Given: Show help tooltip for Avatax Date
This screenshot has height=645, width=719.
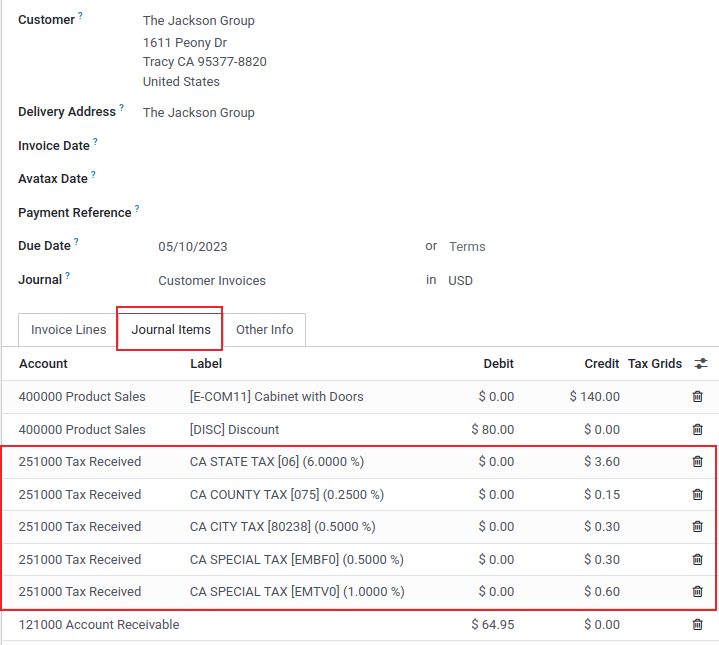Looking at the screenshot, I should pos(93,175).
